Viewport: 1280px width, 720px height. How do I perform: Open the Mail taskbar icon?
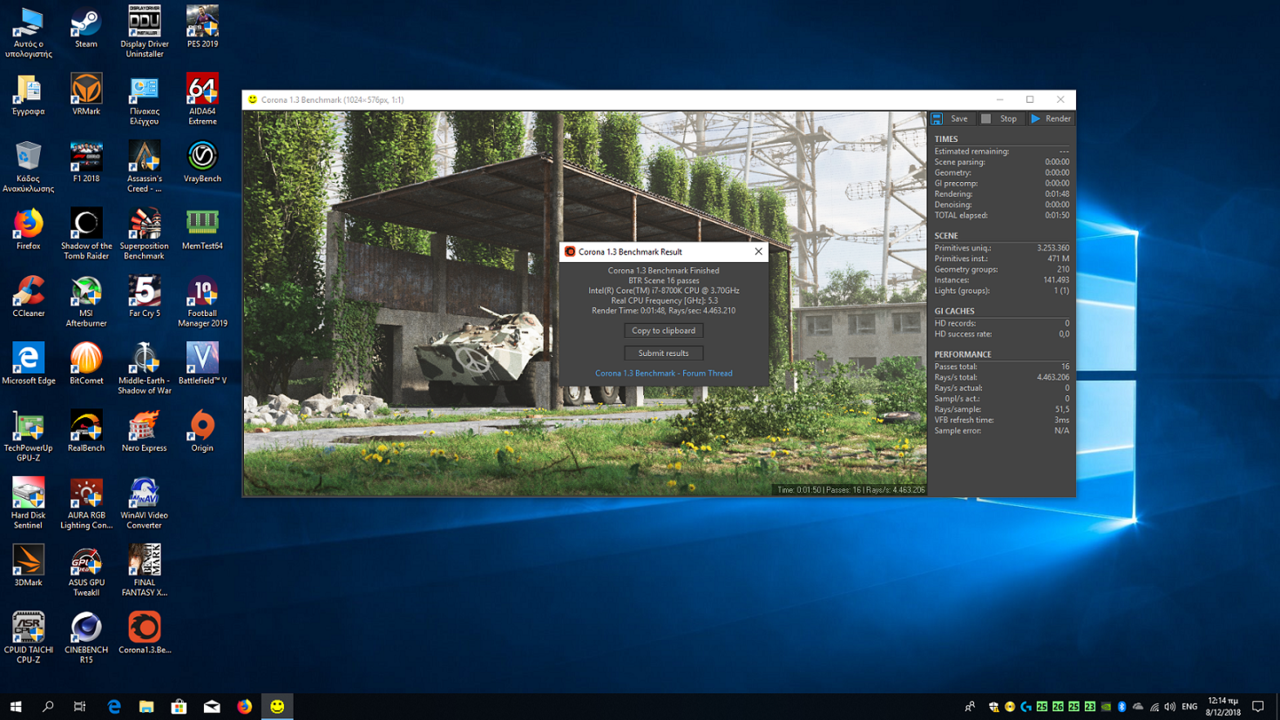pyautogui.click(x=212, y=706)
